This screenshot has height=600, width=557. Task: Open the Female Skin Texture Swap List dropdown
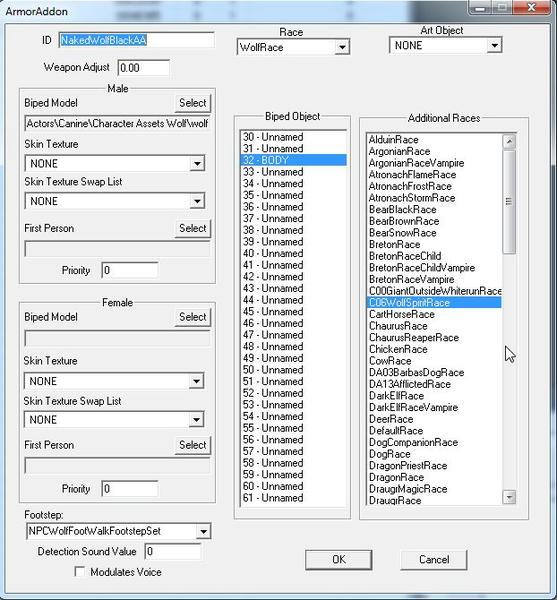coord(114,420)
